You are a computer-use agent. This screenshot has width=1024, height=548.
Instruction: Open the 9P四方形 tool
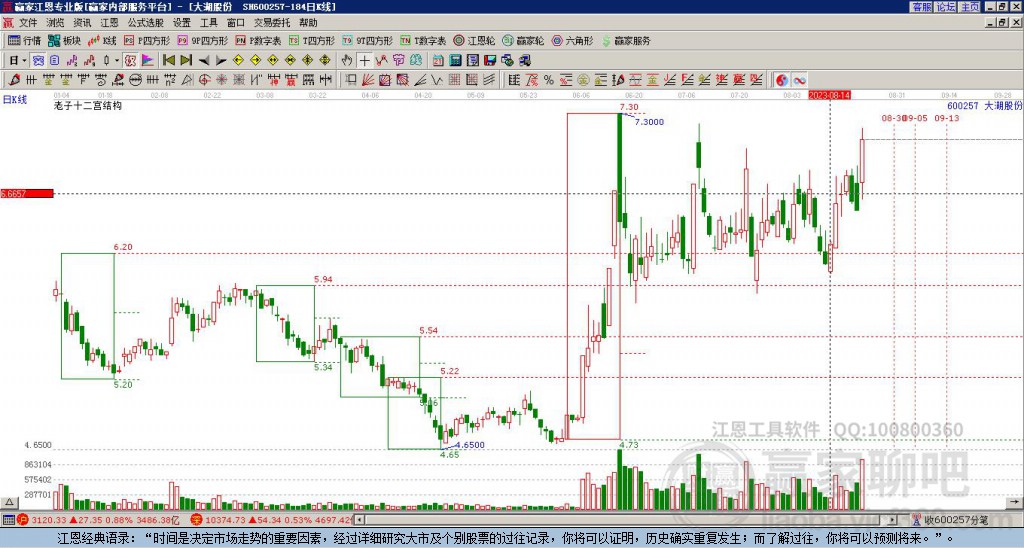click(202, 40)
